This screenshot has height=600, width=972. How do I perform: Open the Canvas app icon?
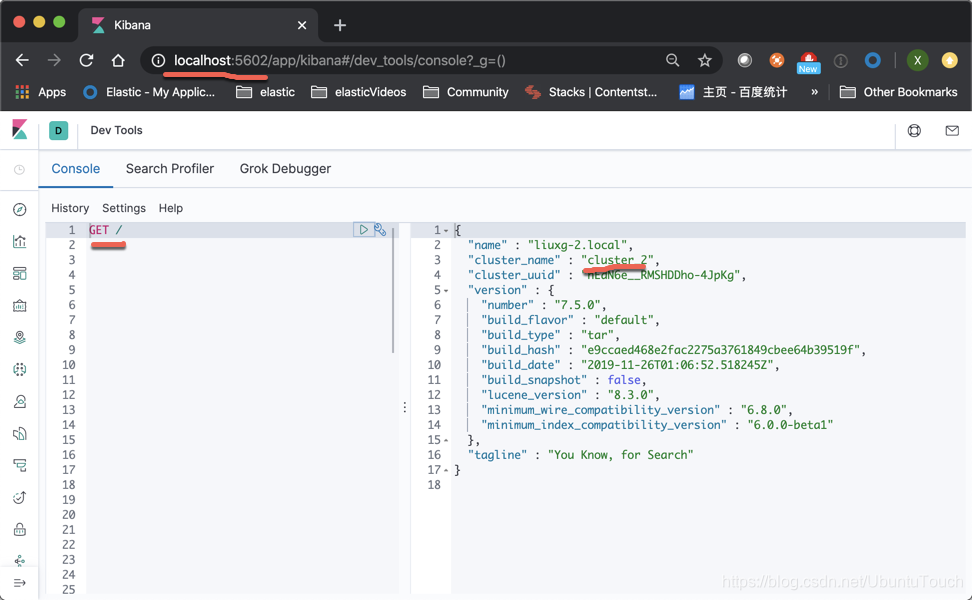point(20,304)
